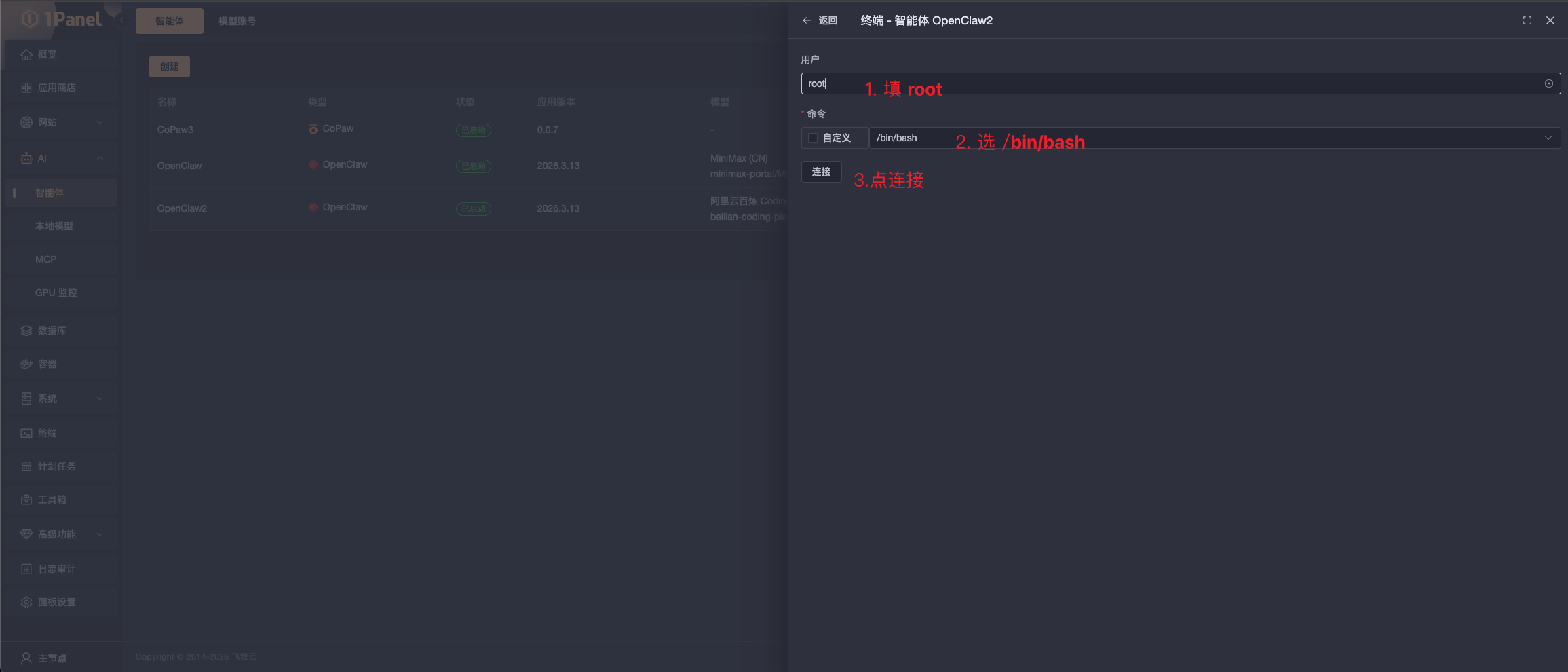The width and height of the screenshot is (1568, 672).
Task: Open the 面板设置 panel settings gear
Action: (x=26, y=602)
